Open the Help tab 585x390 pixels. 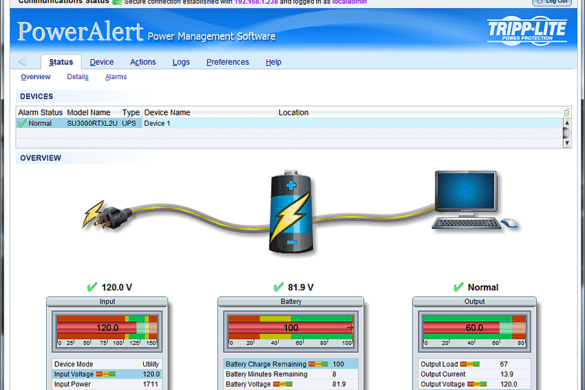273,62
